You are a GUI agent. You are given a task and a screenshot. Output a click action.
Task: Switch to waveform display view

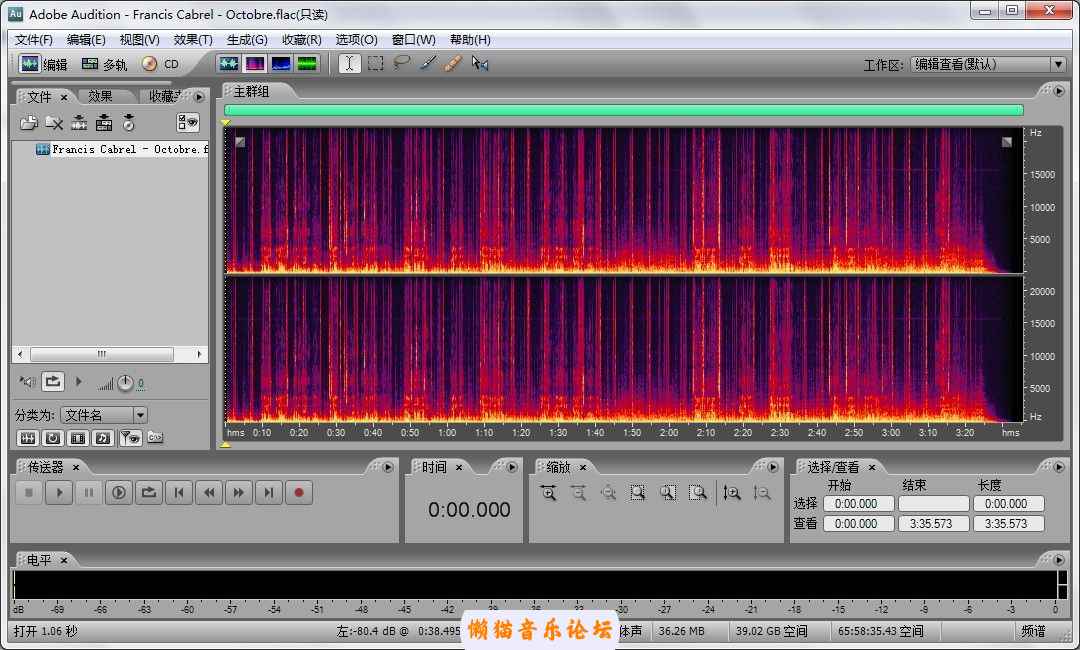tap(229, 64)
